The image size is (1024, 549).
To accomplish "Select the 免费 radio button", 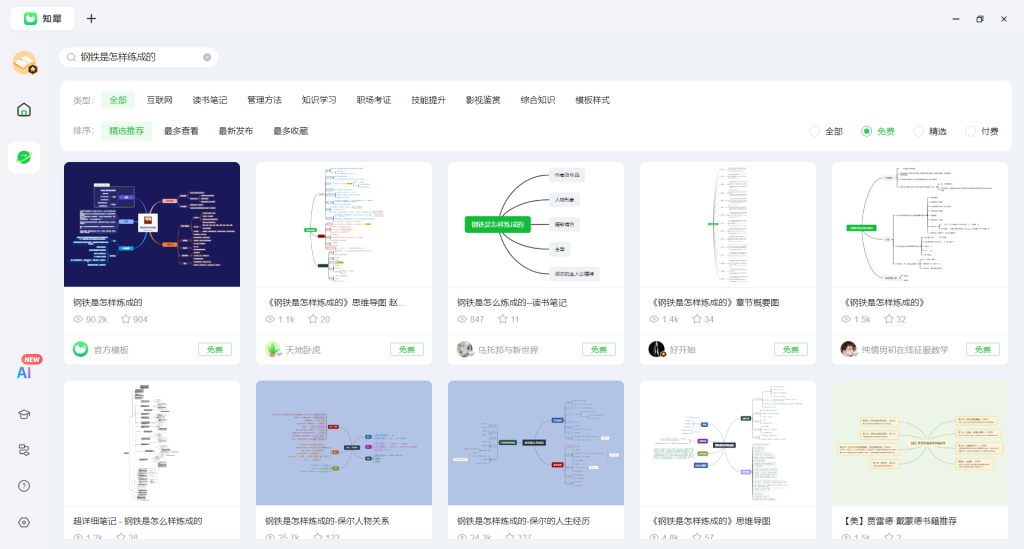I will (866, 131).
